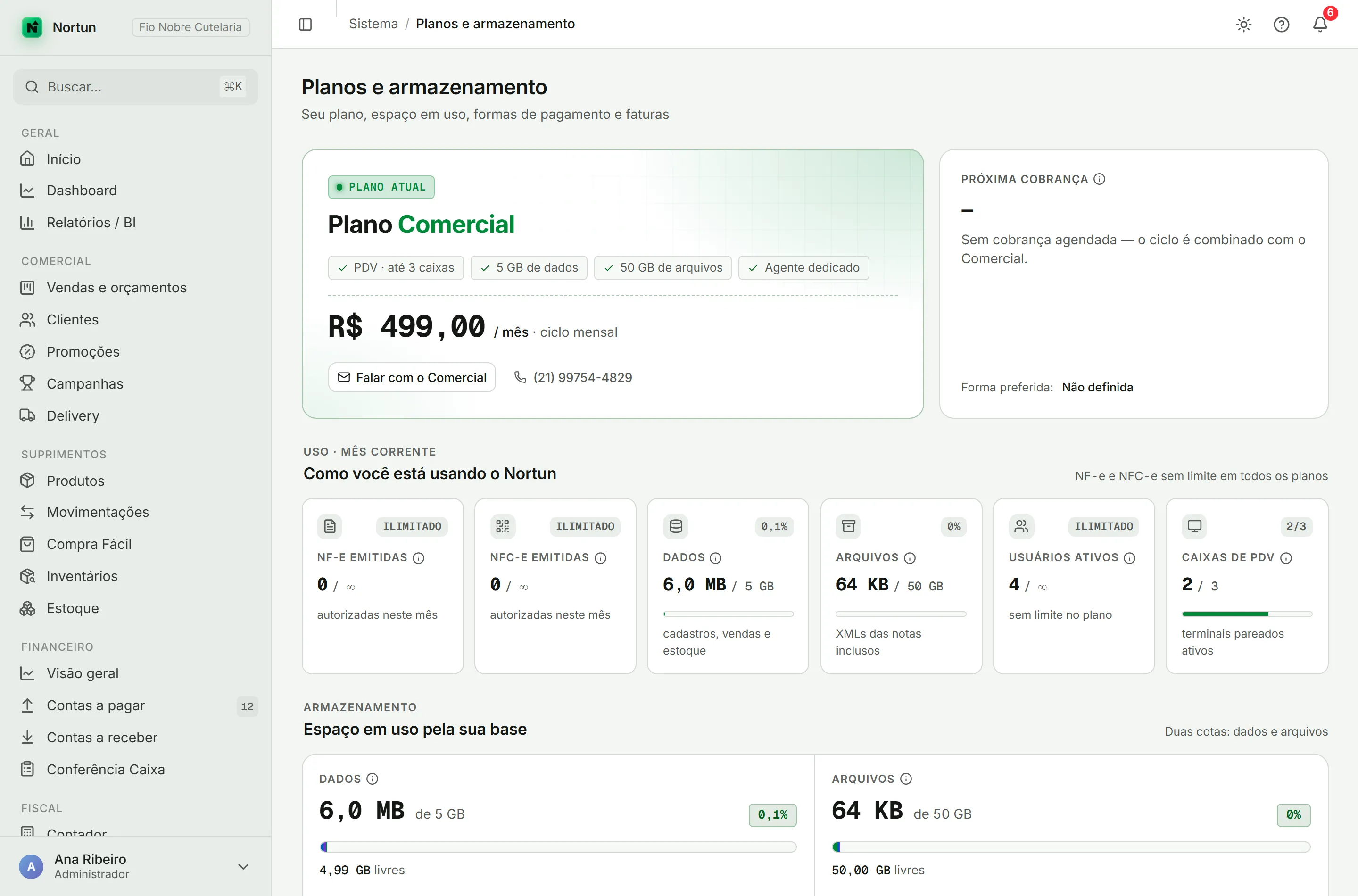1358x896 pixels.
Task: Open Vendas e orçamentos
Action: (136, 288)
